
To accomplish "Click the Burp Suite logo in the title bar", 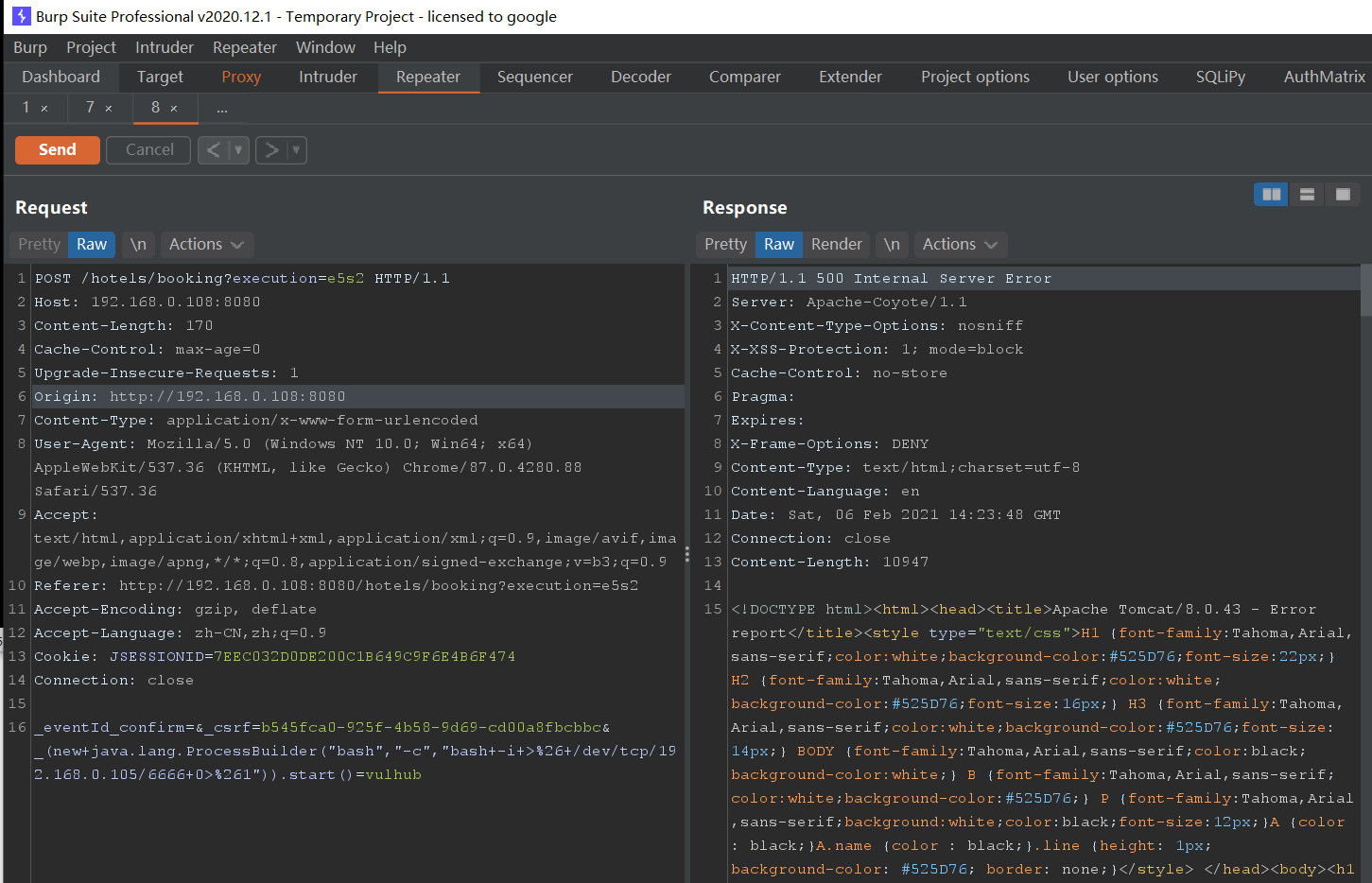I will pos(21,16).
